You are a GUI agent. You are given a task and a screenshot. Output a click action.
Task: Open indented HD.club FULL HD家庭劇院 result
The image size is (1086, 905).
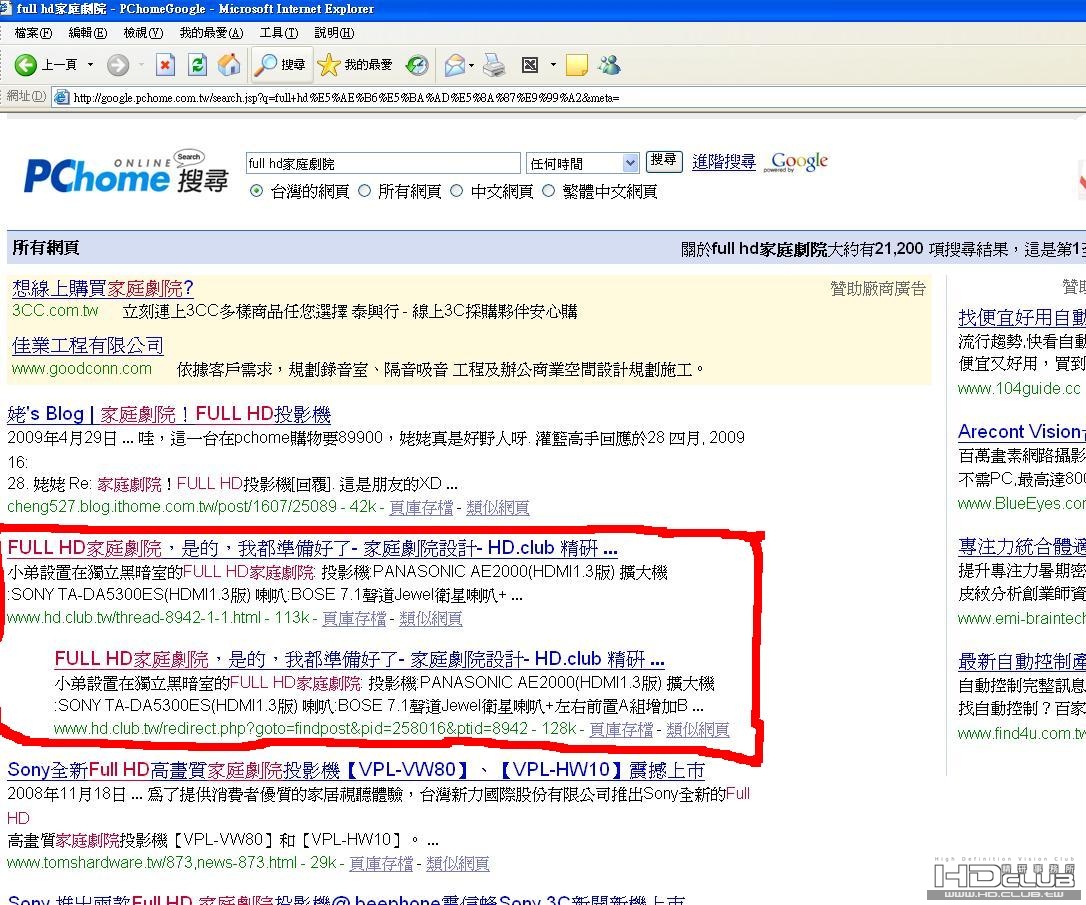pyautogui.click(x=359, y=659)
